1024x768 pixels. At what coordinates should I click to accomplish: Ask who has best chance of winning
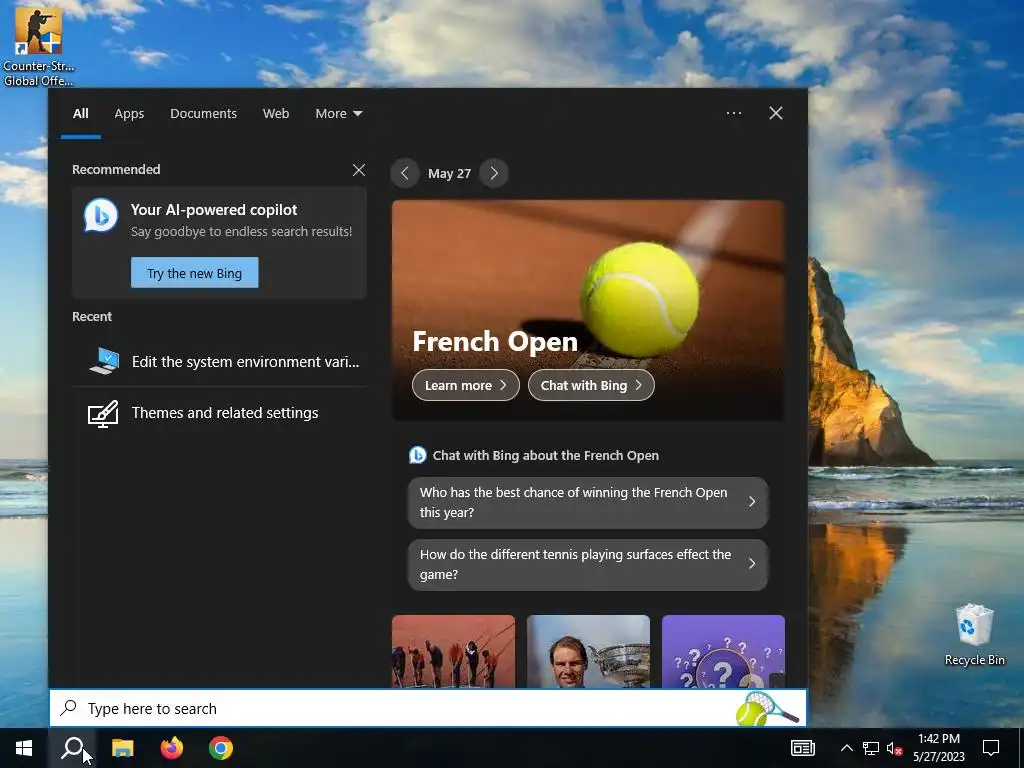[588, 503]
